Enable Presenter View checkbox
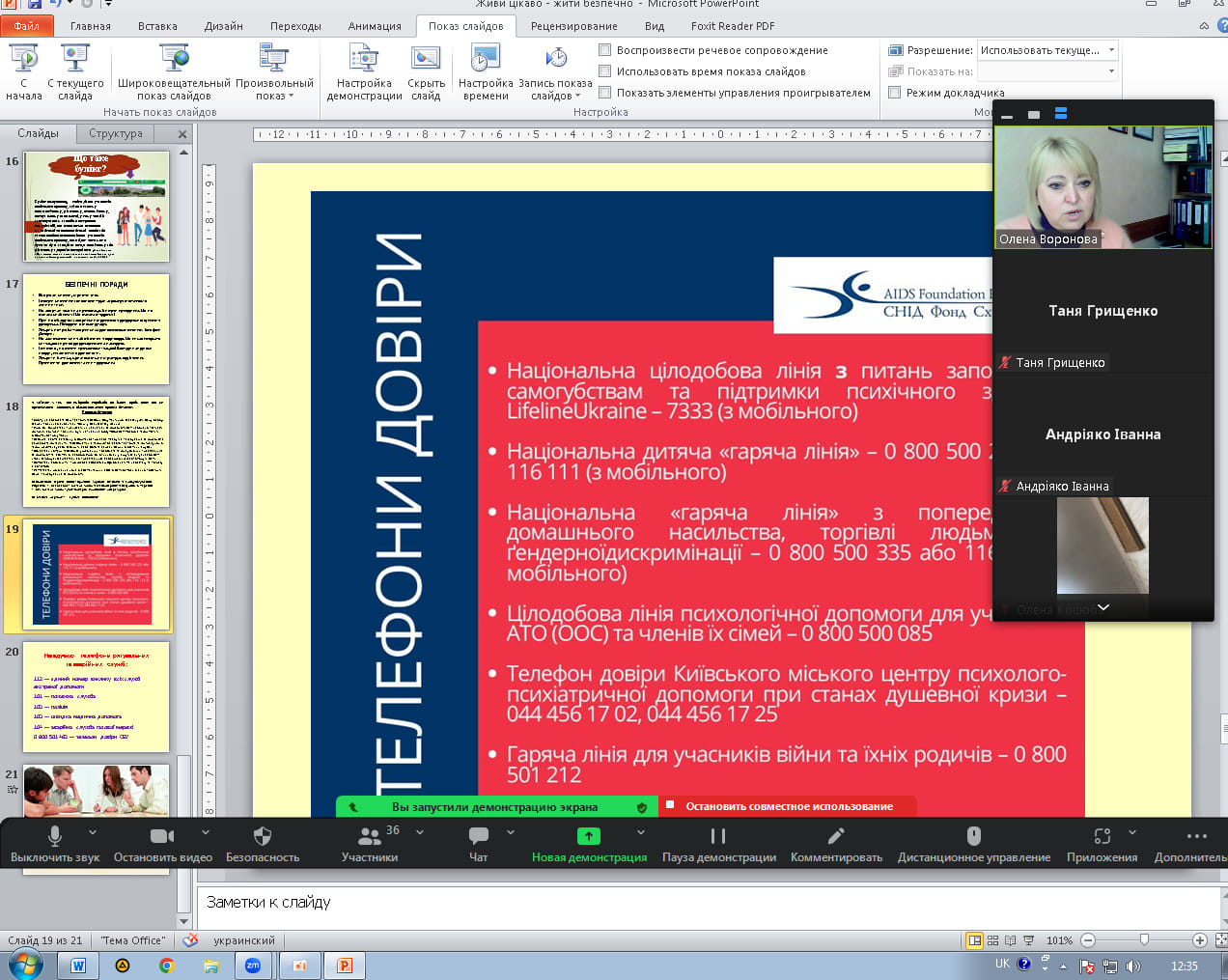This screenshot has height=980, width=1228. (x=895, y=93)
